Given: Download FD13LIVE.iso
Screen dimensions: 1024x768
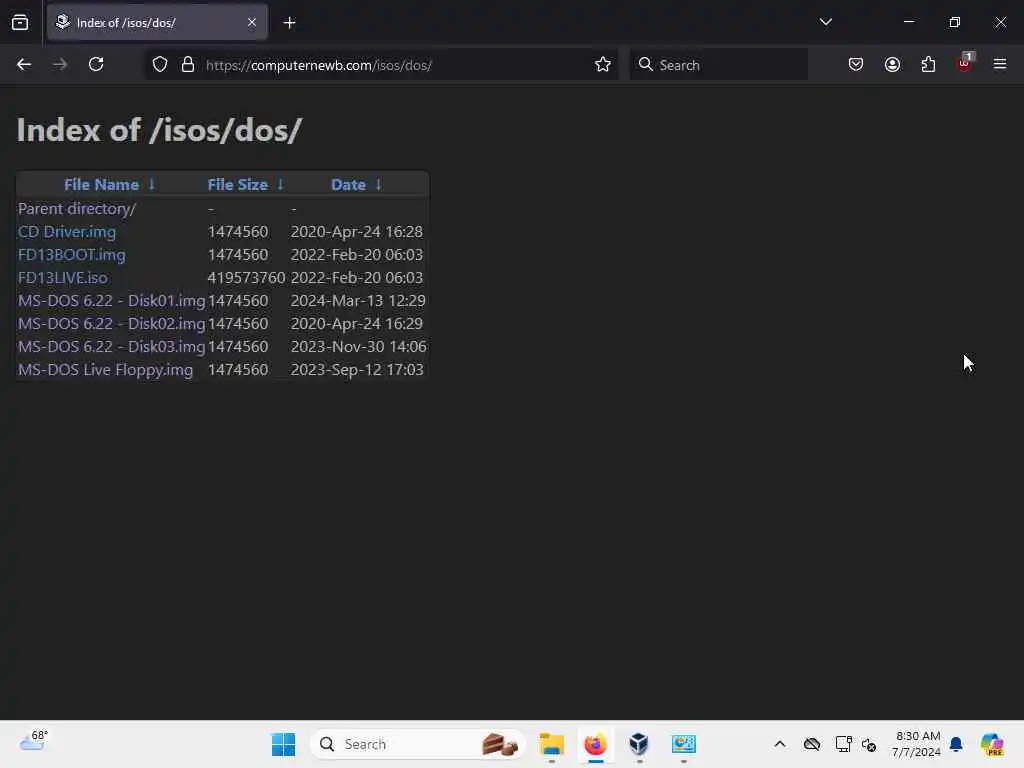Looking at the screenshot, I should coord(63,278).
